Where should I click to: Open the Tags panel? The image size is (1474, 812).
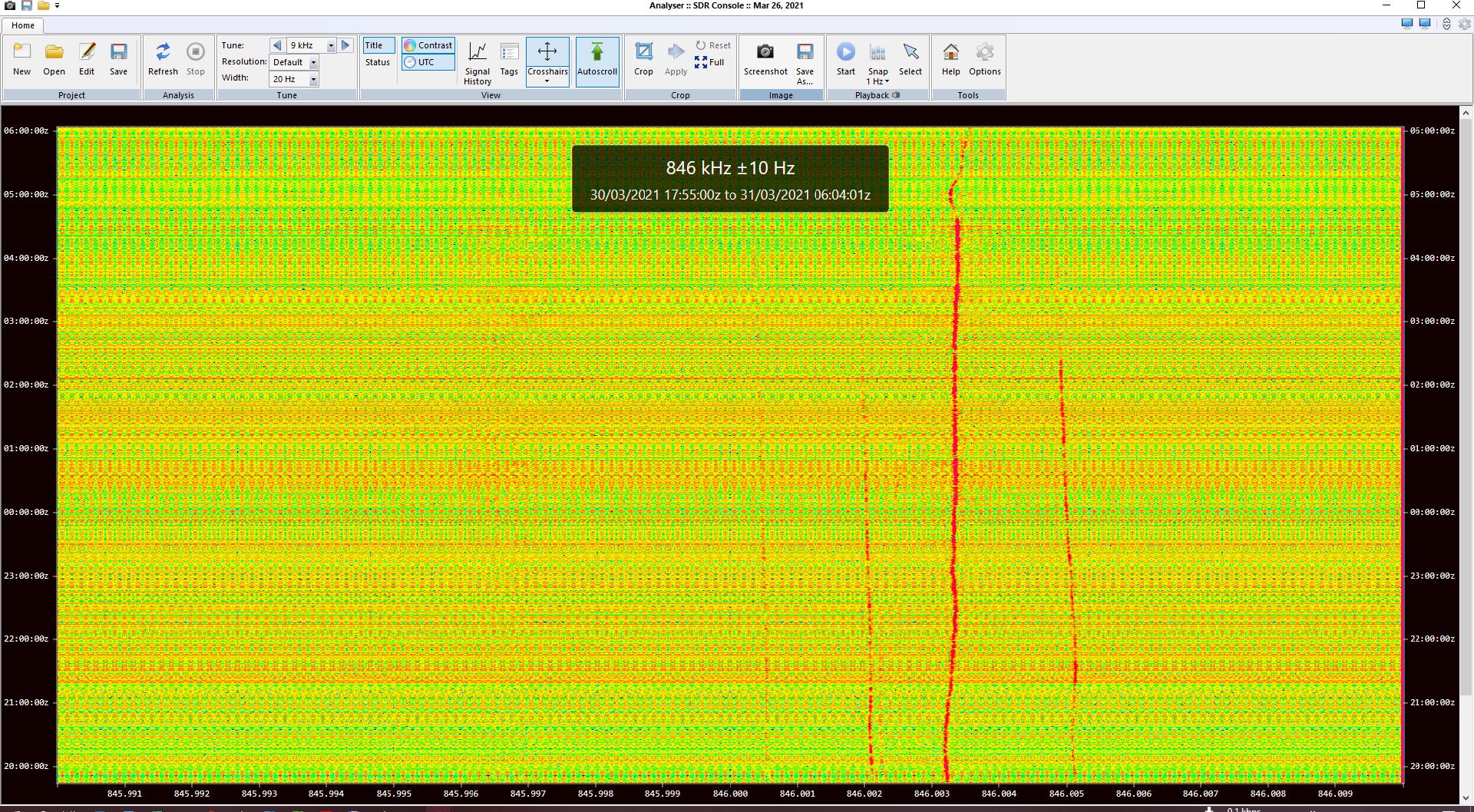(x=509, y=59)
